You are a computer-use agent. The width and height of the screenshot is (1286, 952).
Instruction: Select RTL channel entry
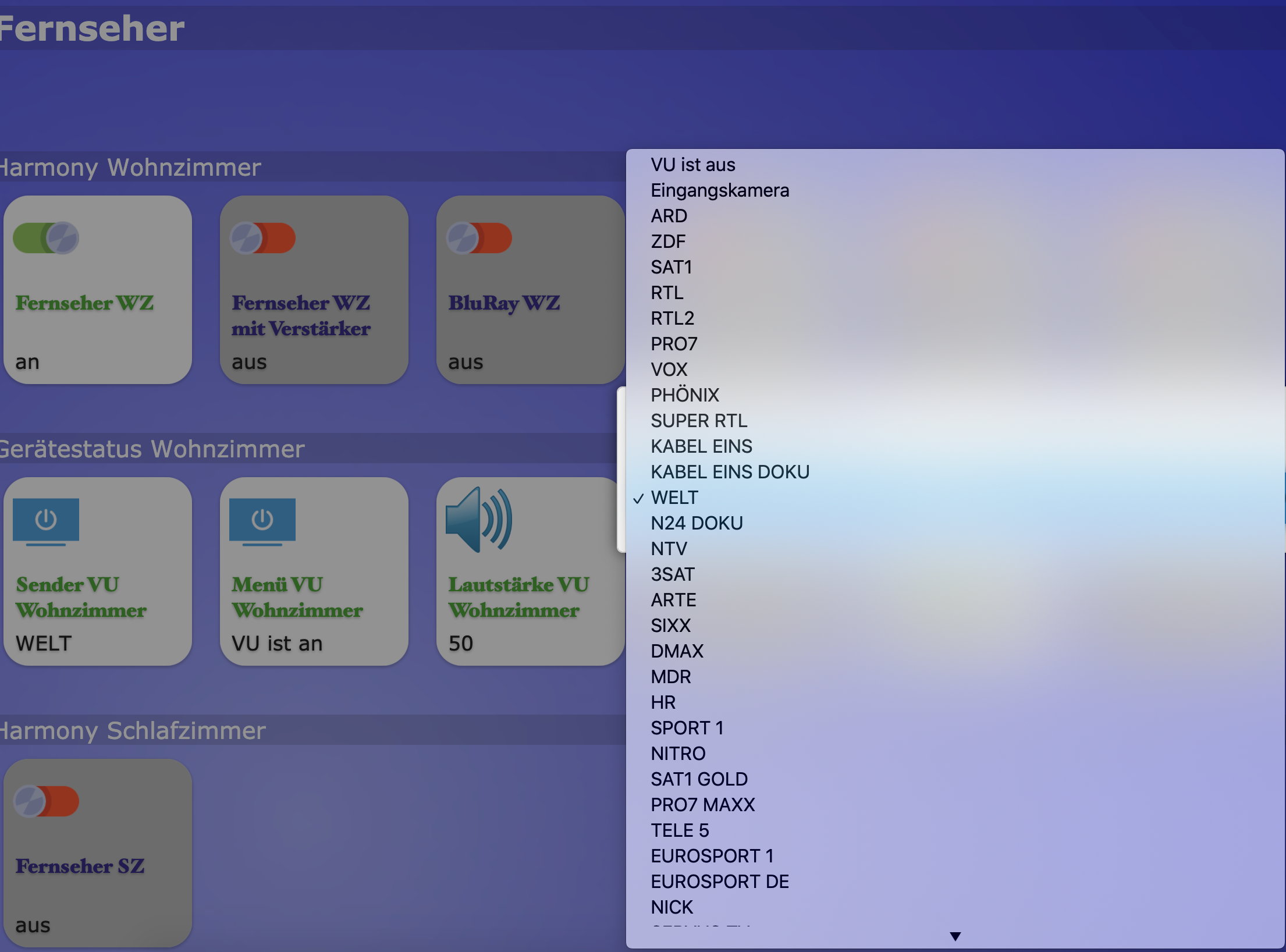click(955, 293)
